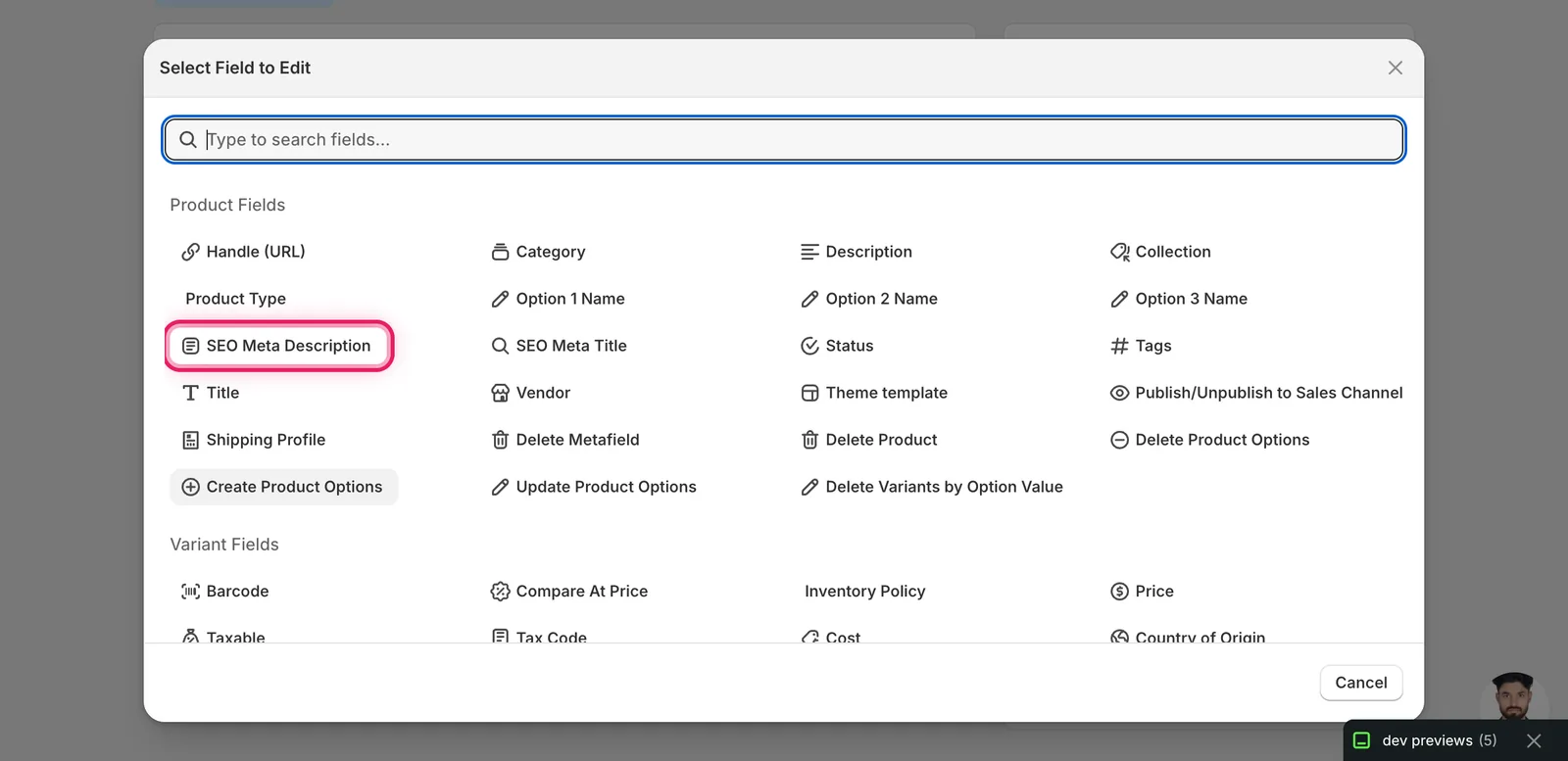Cancel the field selection dialog

1361,683
